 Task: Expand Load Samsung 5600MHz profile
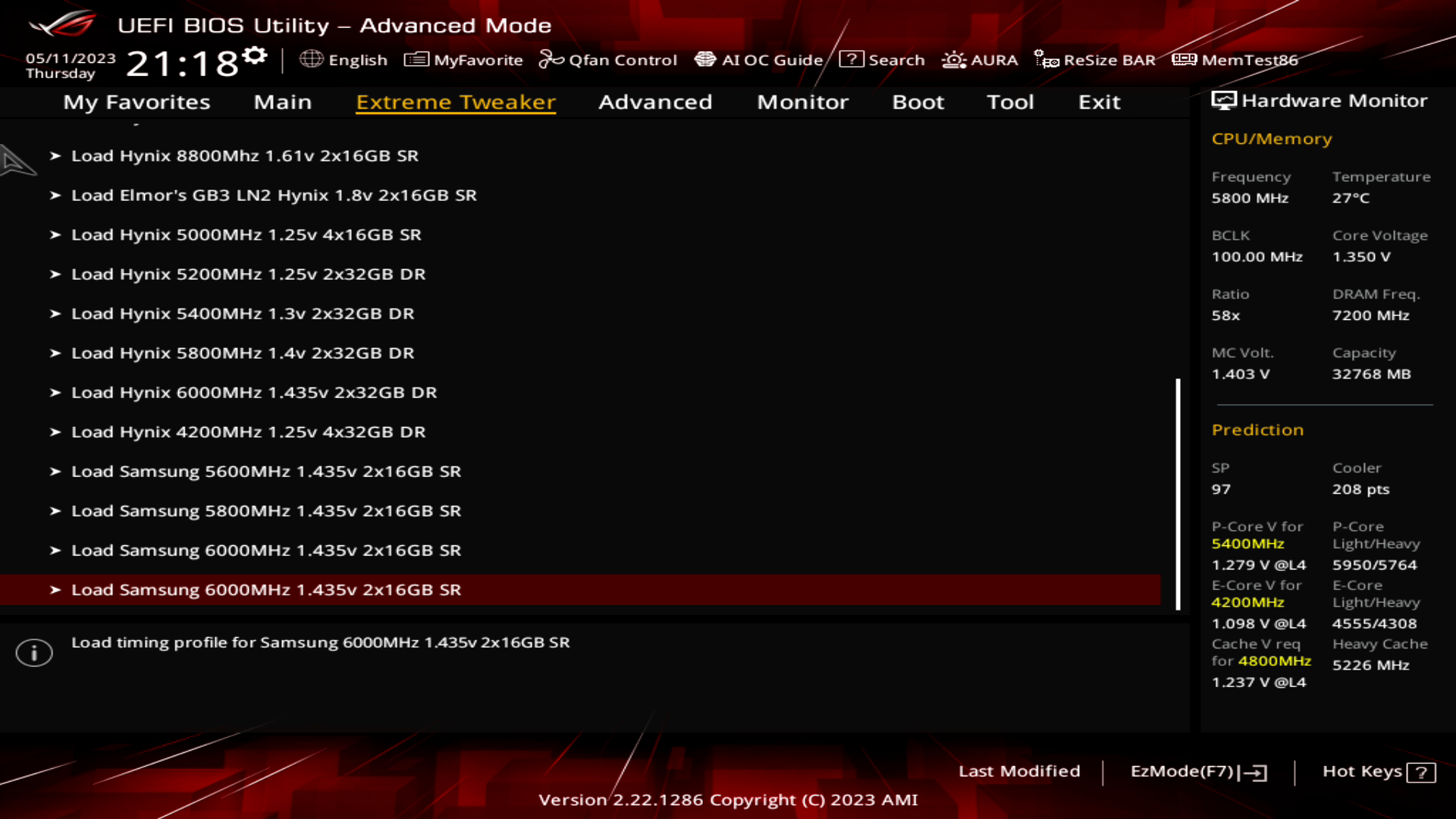click(x=265, y=471)
